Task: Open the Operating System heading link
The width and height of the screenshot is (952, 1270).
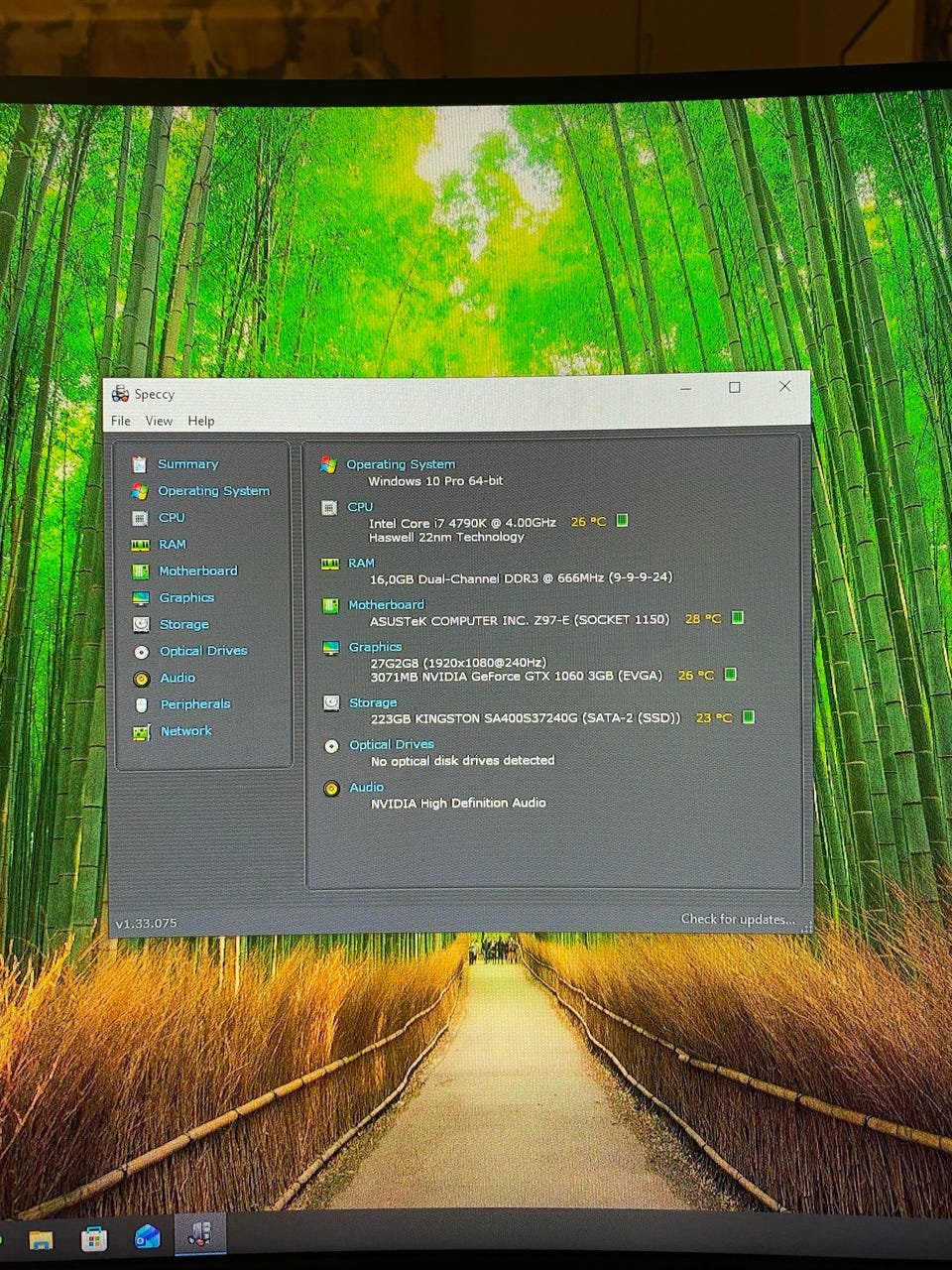Action: click(401, 464)
